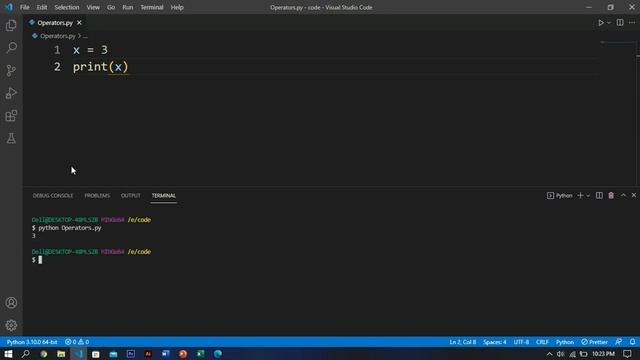This screenshot has width=640, height=360.
Task: Open notifications bell in status bar
Action: pyautogui.click(x=632, y=342)
